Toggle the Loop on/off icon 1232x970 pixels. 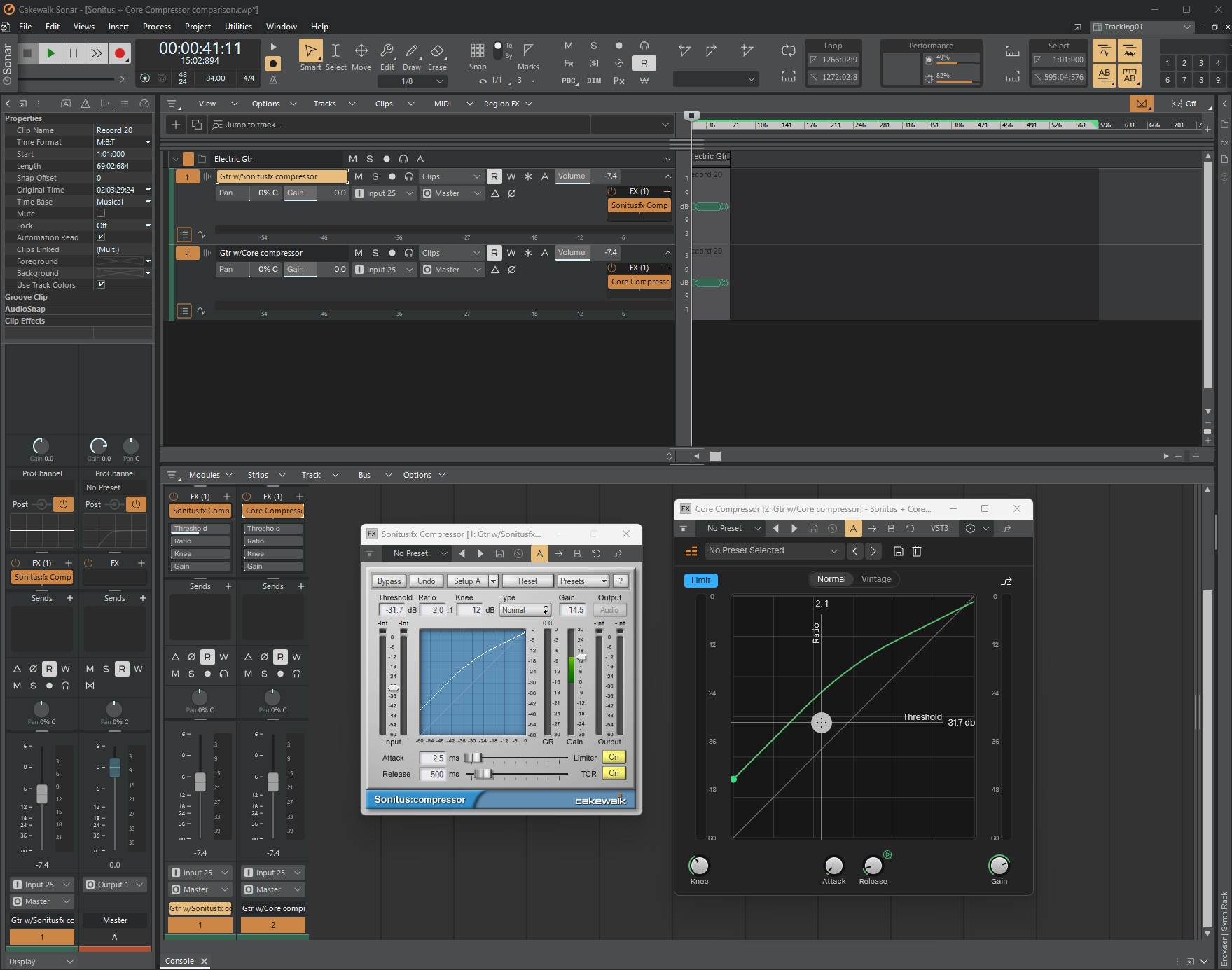(x=789, y=50)
